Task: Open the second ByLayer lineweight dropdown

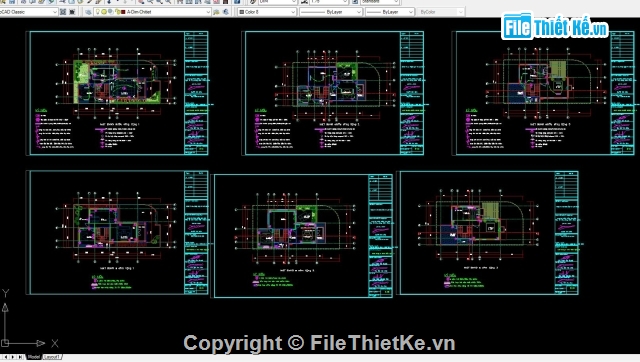Action: coord(390,12)
